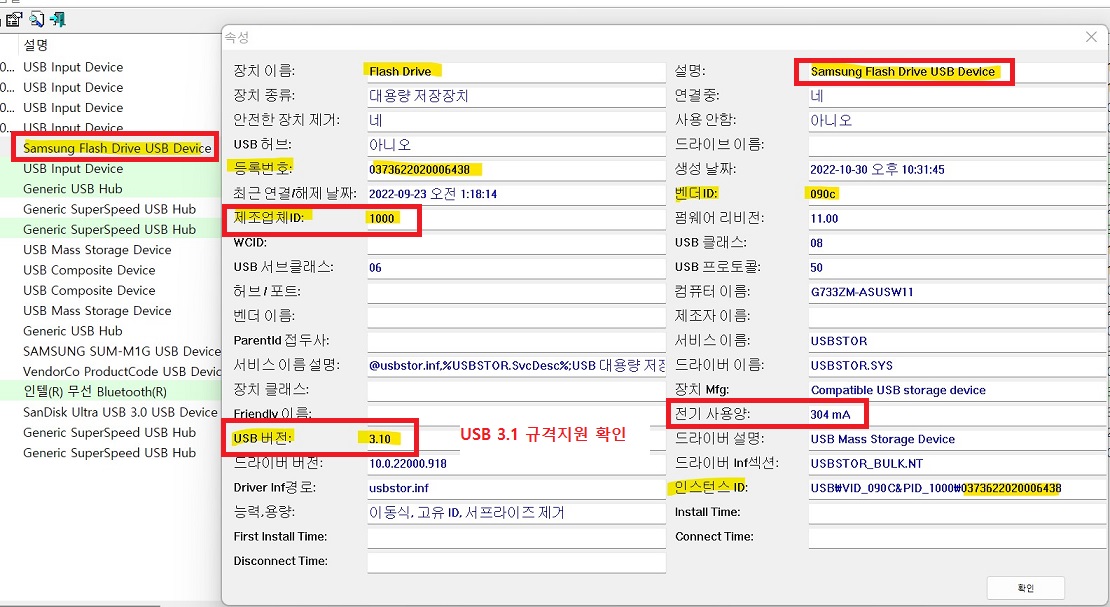1110x607 pixels.
Task: Click the 인스턴스 ID field USB#VID_090C&PID_1000
Action: pyautogui.click(x=957, y=488)
